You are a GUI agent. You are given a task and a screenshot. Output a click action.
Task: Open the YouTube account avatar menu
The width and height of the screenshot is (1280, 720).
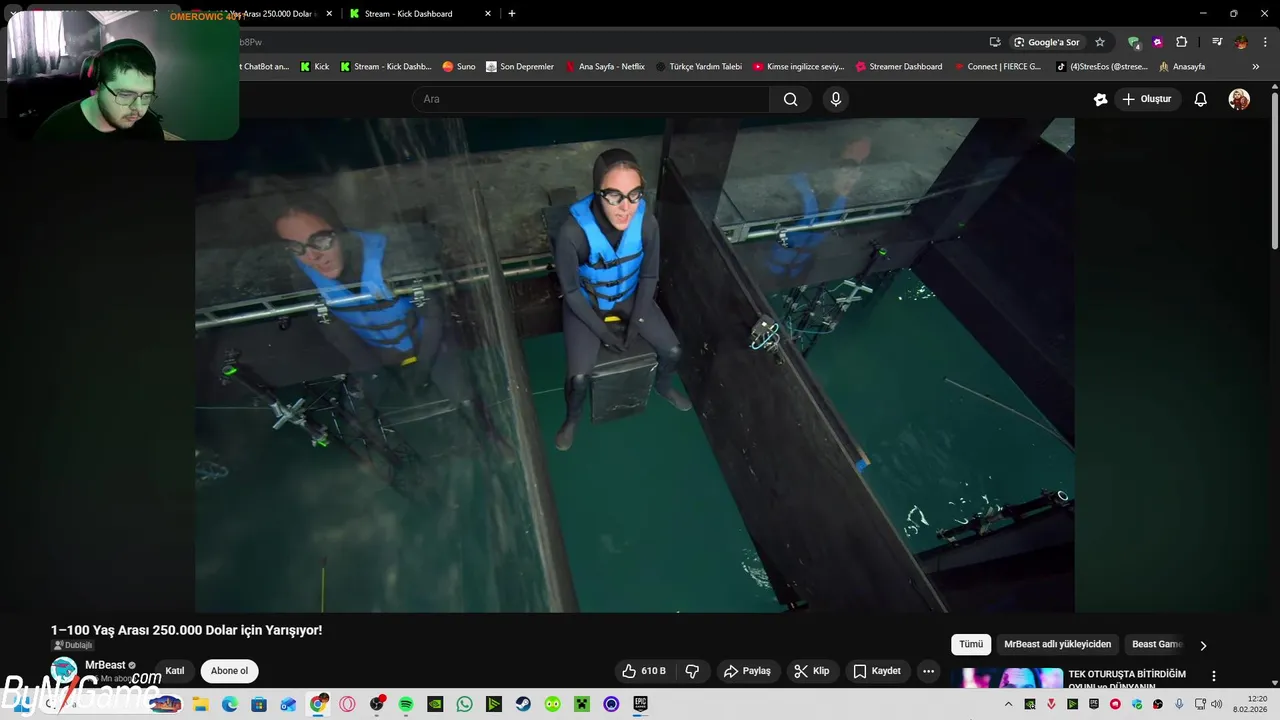pos(1239,99)
